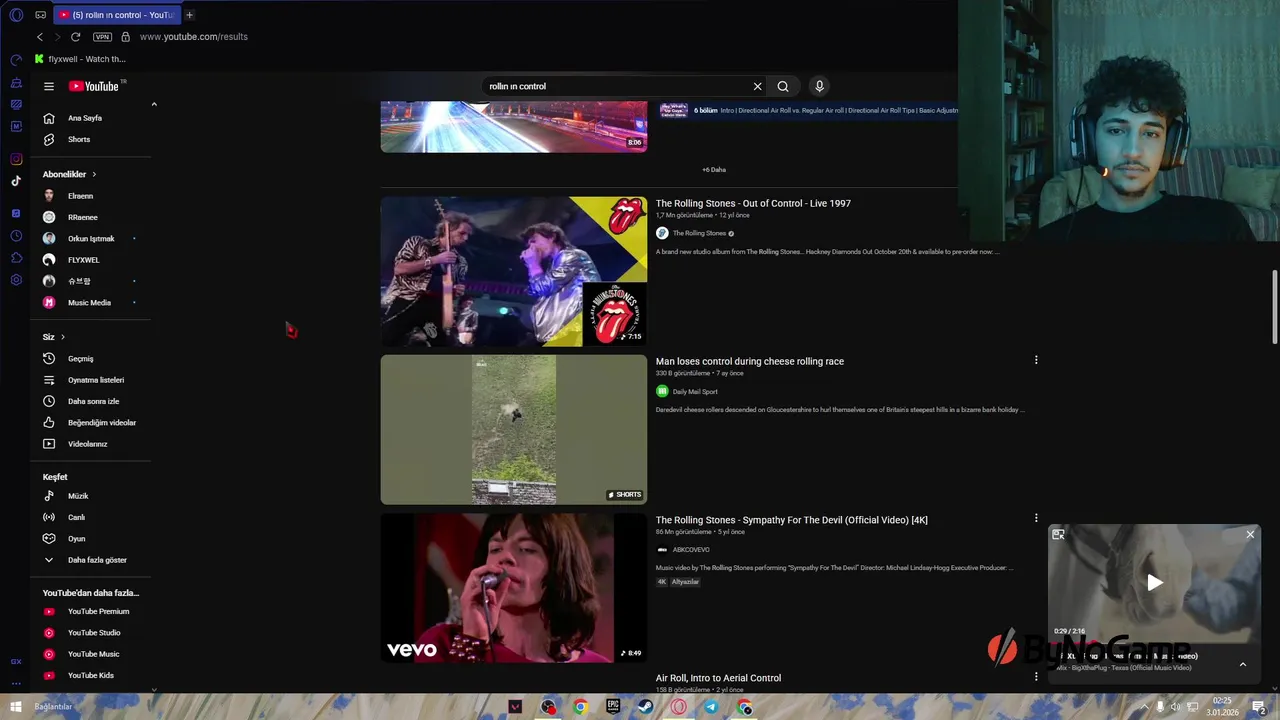Open Videolarınız page

pyautogui.click(x=90, y=444)
